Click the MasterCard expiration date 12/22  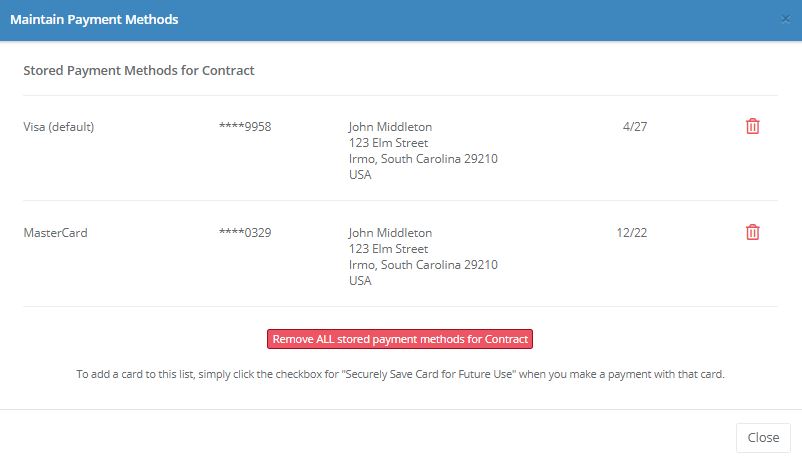point(632,233)
